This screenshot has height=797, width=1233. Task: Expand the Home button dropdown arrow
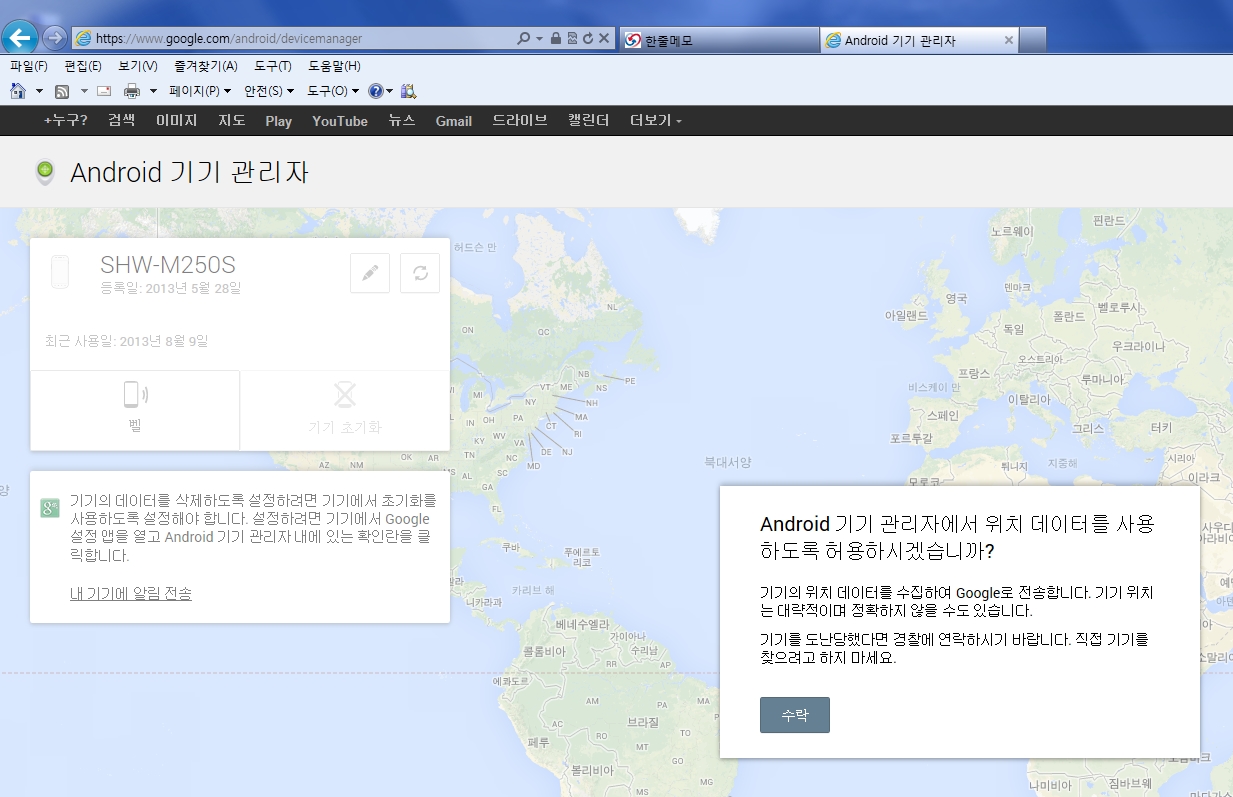pos(39,91)
